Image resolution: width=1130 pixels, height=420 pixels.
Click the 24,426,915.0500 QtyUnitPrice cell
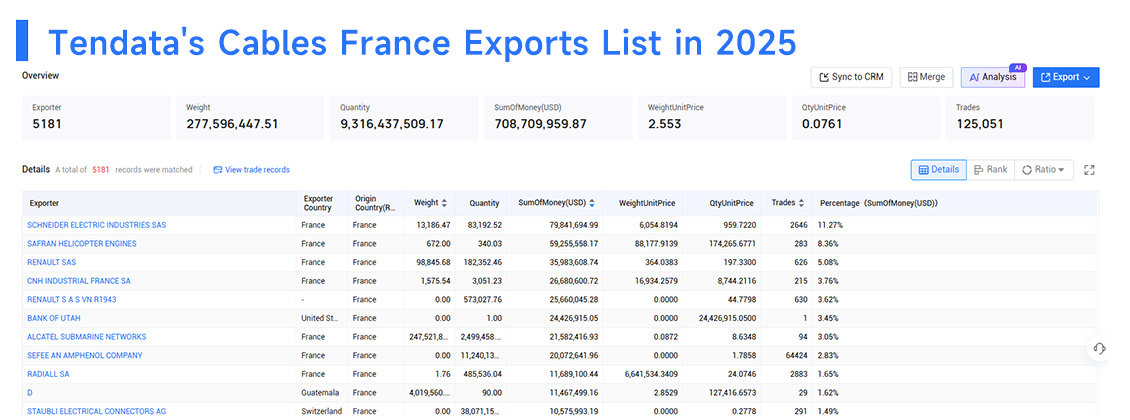coord(726,318)
